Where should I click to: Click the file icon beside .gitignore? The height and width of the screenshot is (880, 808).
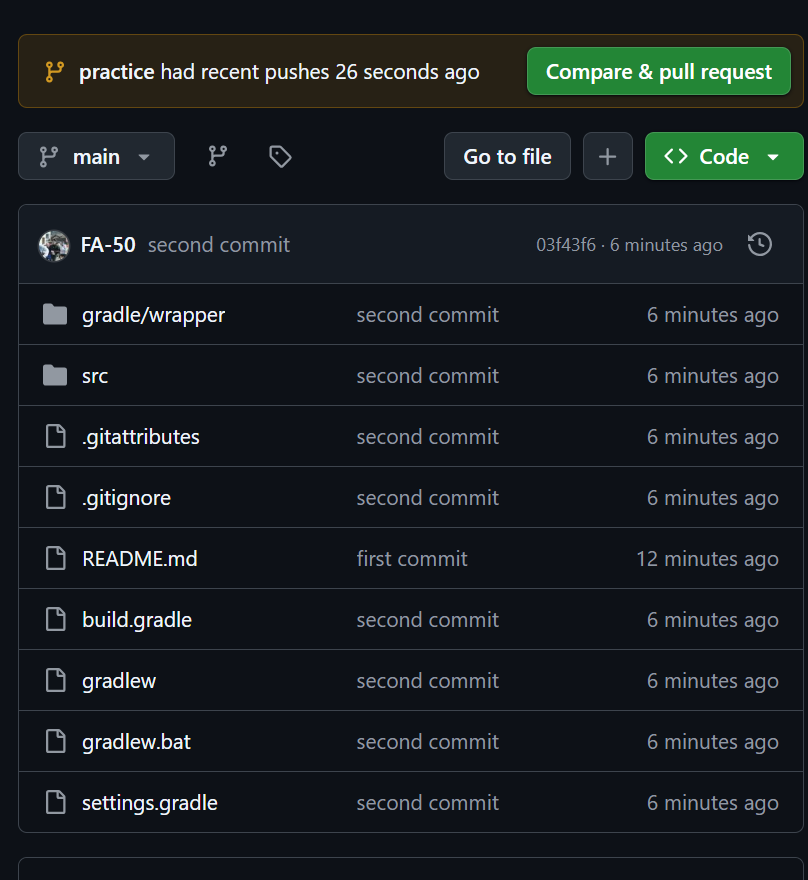tap(56, 497)
